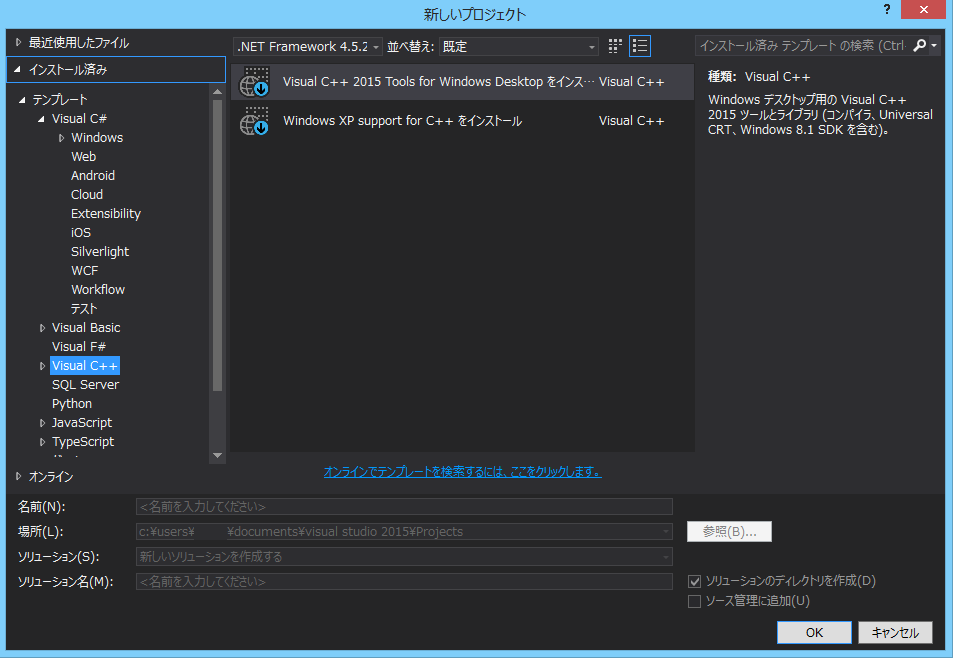Select the Web template category
Image resolution: width=953 pixels, height=658 pixels.
click(x=83, y=157)
